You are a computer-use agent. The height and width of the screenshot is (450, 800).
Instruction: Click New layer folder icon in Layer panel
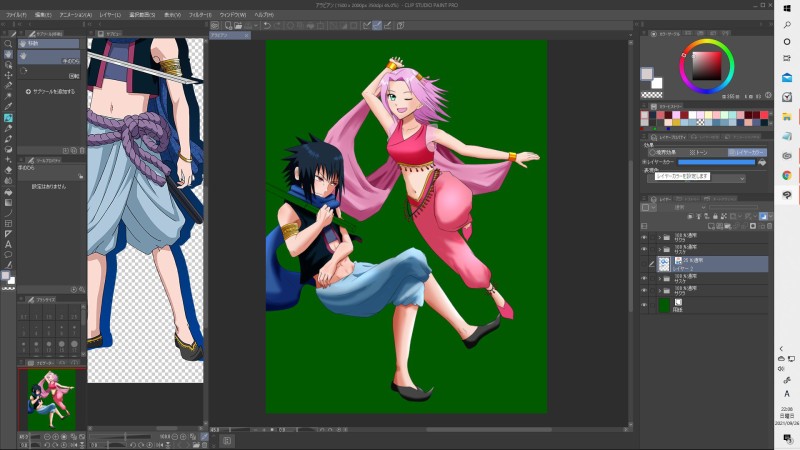pos(728,226)
